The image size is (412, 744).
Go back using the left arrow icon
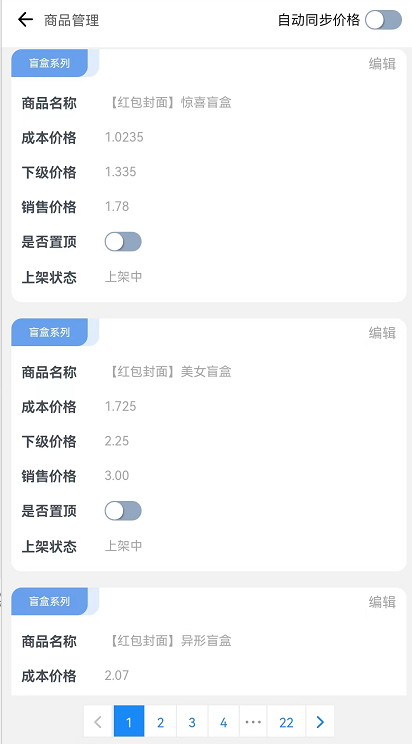pyautogui.click(x=25, y=20)
